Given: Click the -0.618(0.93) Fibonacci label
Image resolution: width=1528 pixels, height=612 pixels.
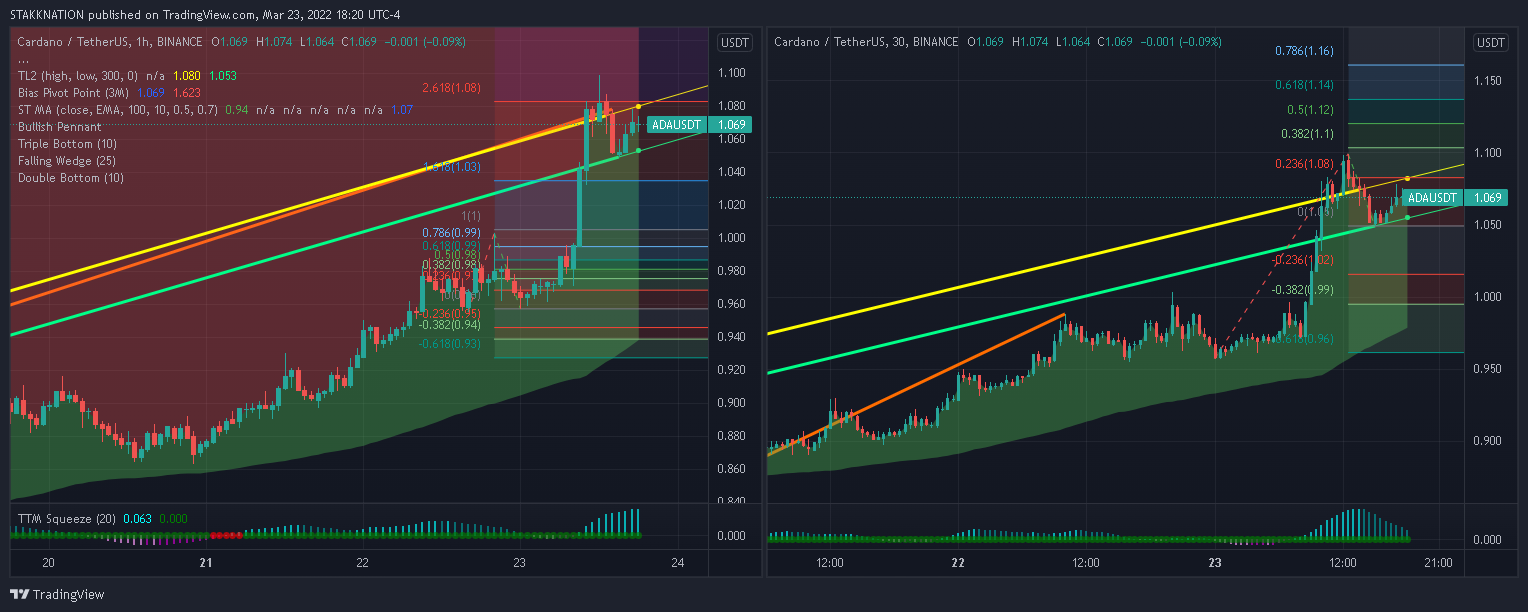Looking at the screenshot, I should tap(450, 344).
